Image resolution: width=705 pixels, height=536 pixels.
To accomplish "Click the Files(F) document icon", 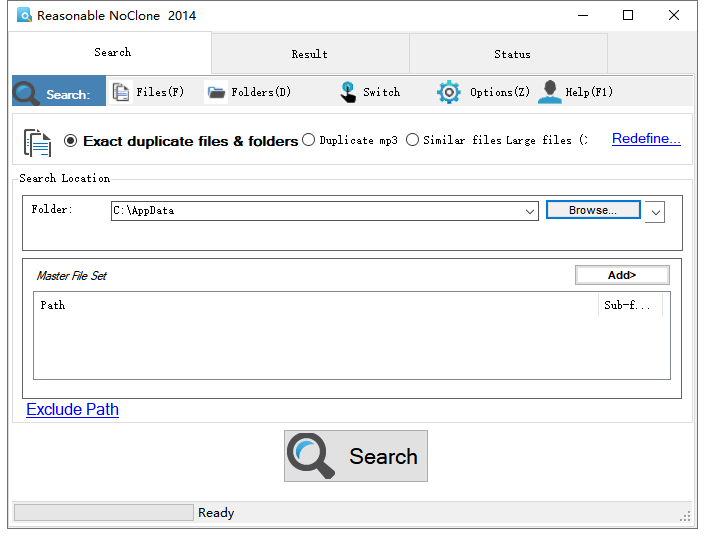I will coord(121,92).
